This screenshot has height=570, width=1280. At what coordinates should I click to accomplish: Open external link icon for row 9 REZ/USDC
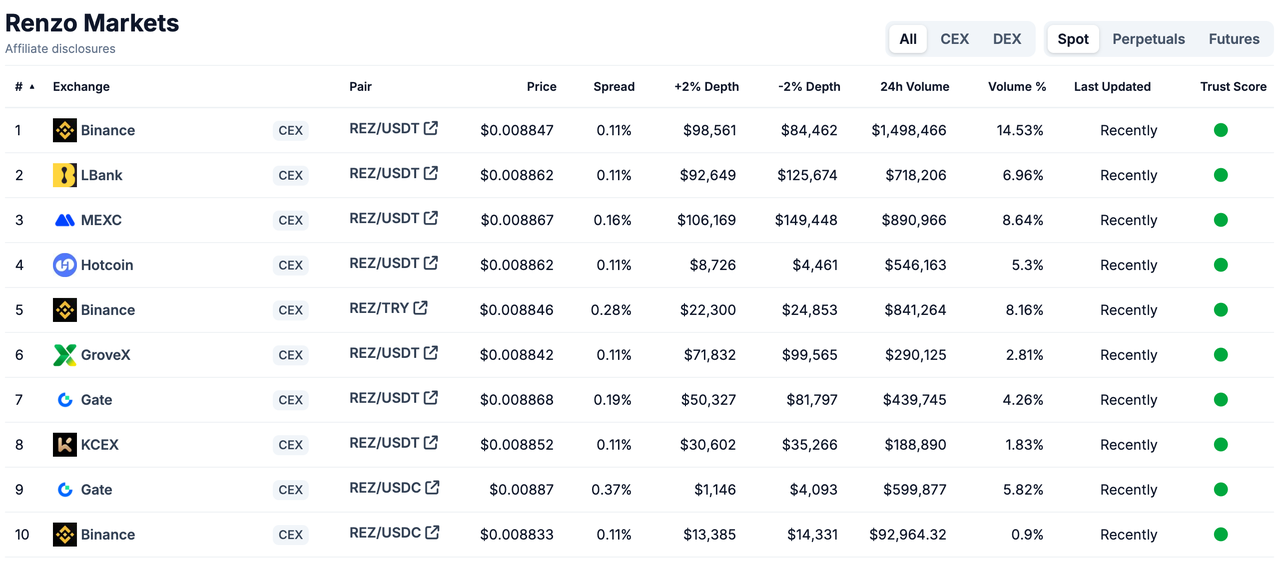(x=432, y=488)
